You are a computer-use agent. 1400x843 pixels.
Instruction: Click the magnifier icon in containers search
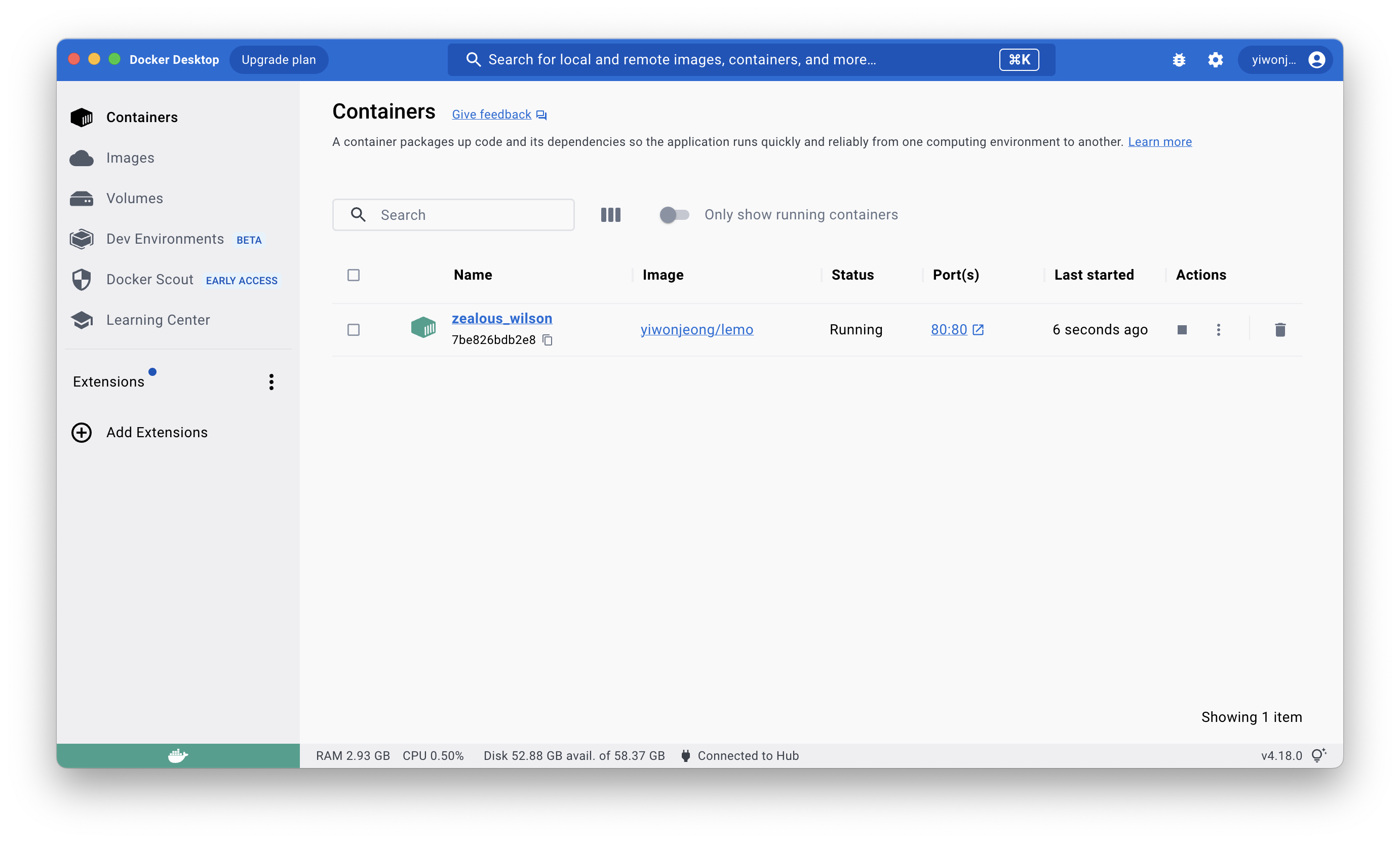[x=358, y=215]
